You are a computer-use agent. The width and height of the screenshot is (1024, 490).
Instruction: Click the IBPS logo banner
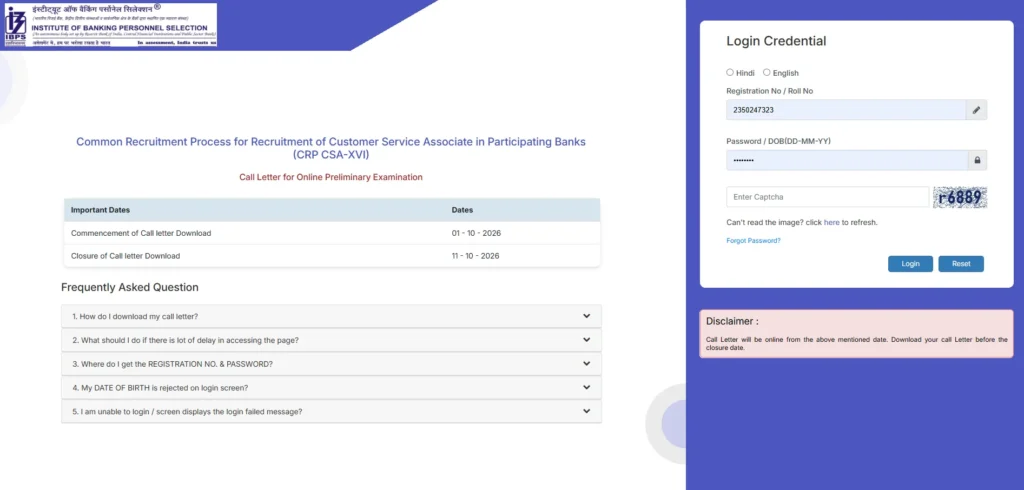coord(110,25)
